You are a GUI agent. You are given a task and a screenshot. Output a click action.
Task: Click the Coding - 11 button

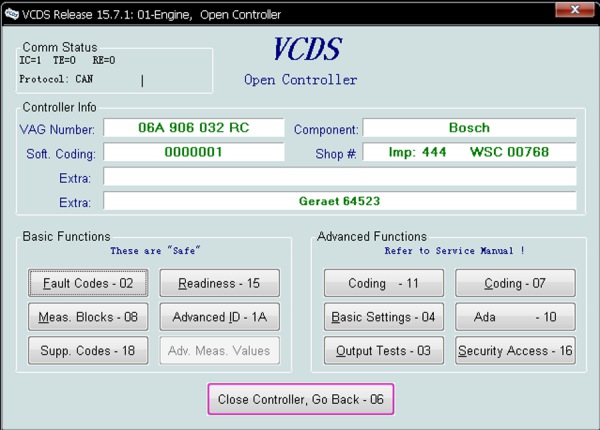tap(383, 284)
